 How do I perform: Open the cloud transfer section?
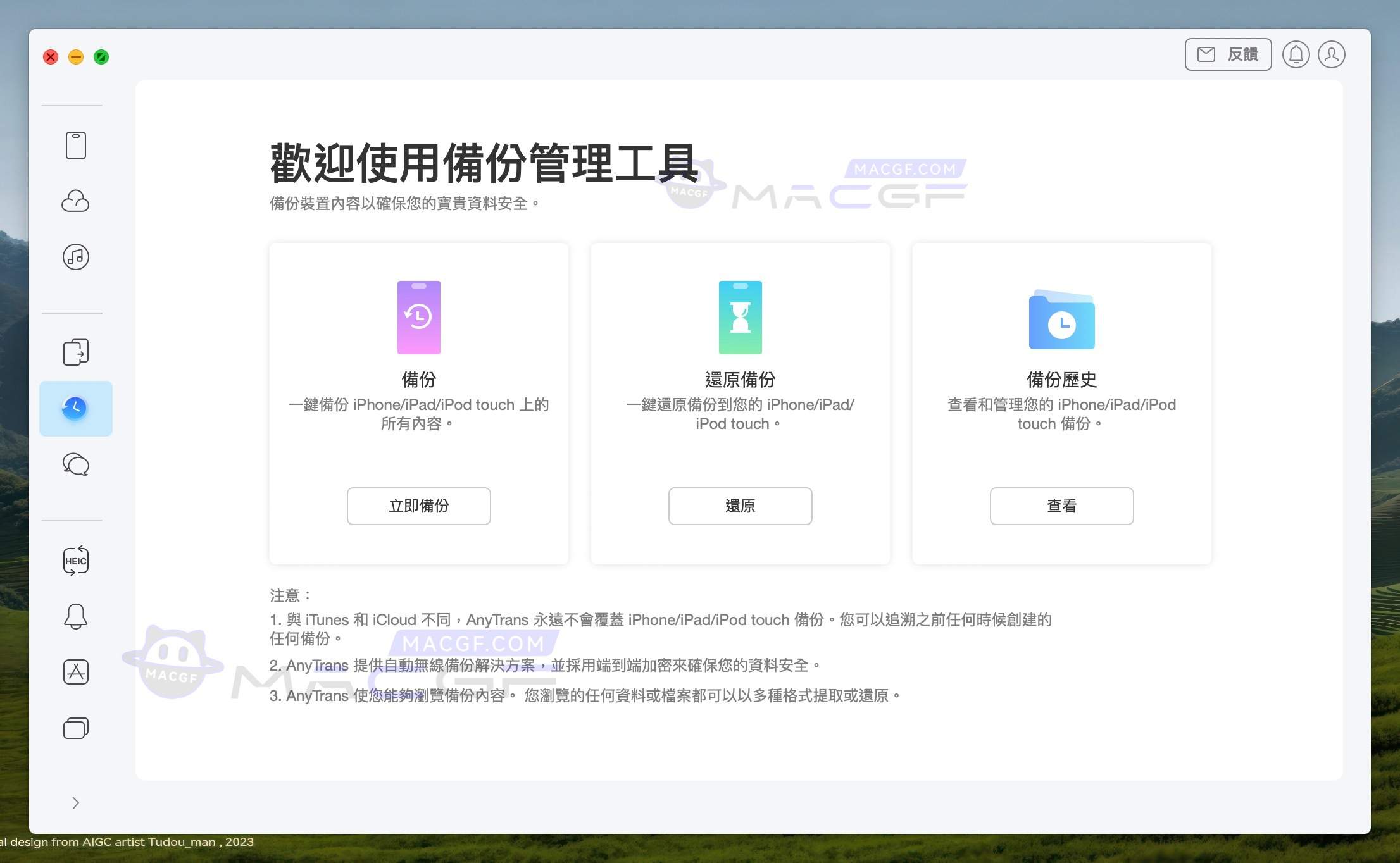pos(75,201)
